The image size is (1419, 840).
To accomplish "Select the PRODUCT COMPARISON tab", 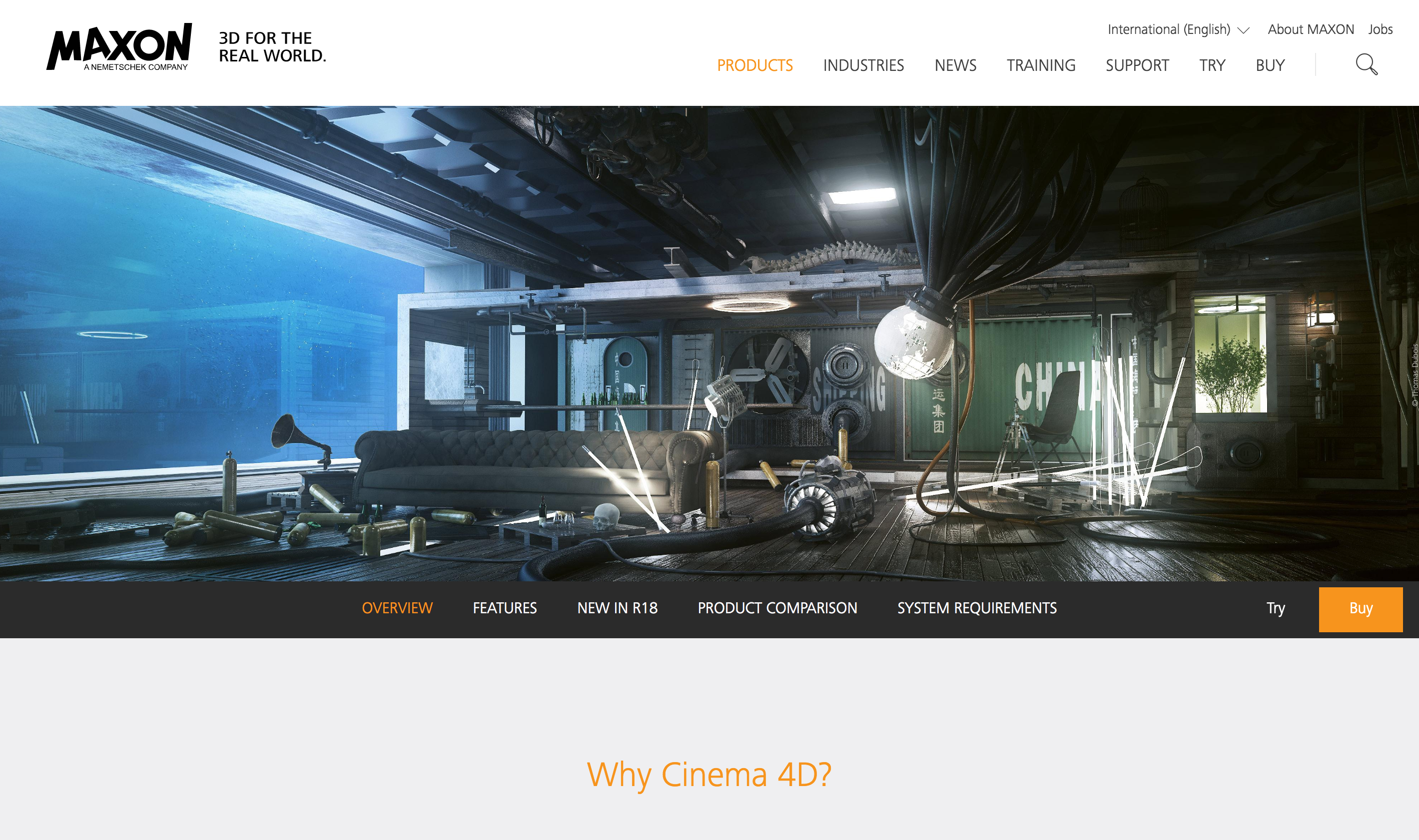I will click(777, 608).
